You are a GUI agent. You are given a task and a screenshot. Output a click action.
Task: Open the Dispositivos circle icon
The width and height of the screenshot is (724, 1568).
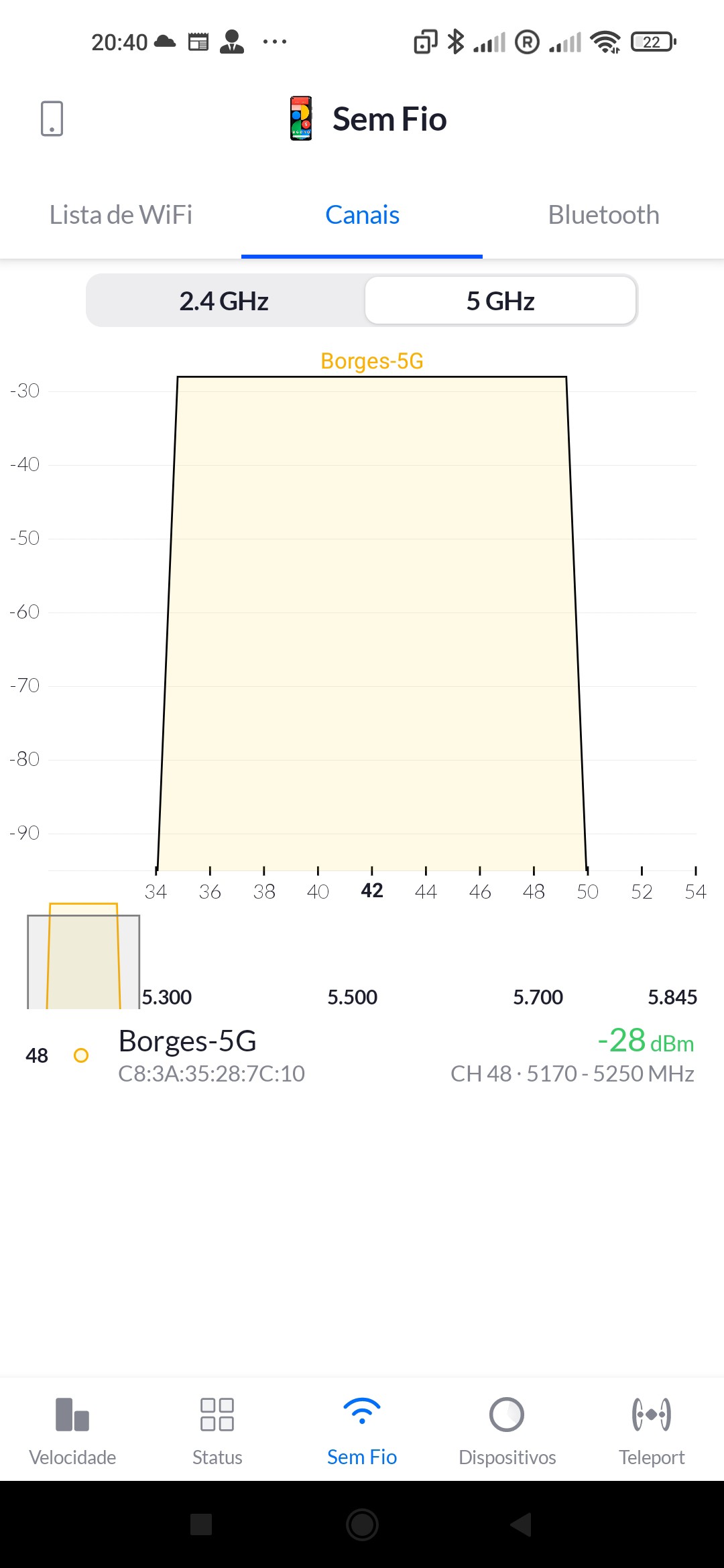click(x=507, y=1415)
